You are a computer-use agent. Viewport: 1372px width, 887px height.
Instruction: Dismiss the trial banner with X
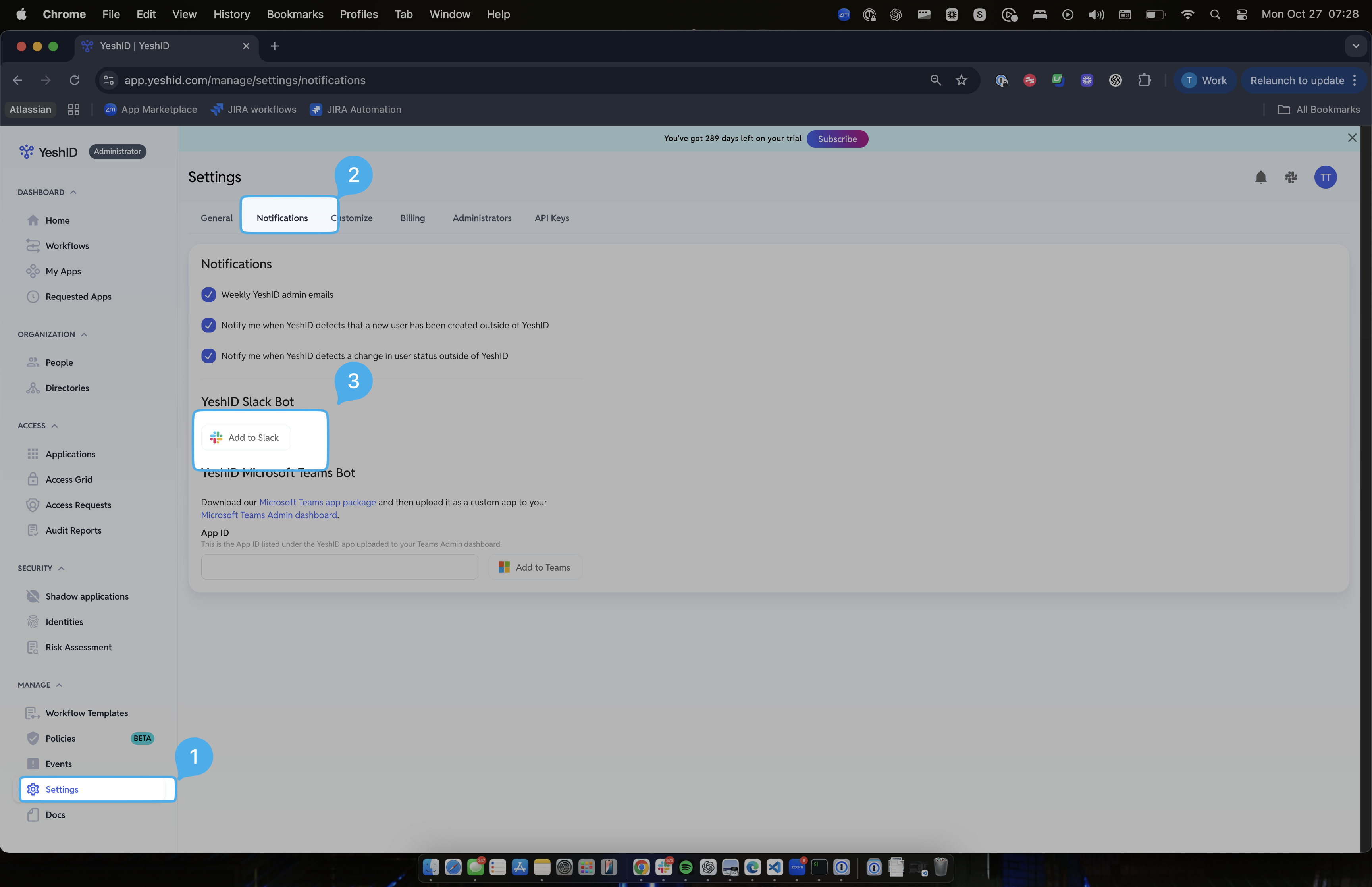pyautogui.click(x=1352, y=138)
